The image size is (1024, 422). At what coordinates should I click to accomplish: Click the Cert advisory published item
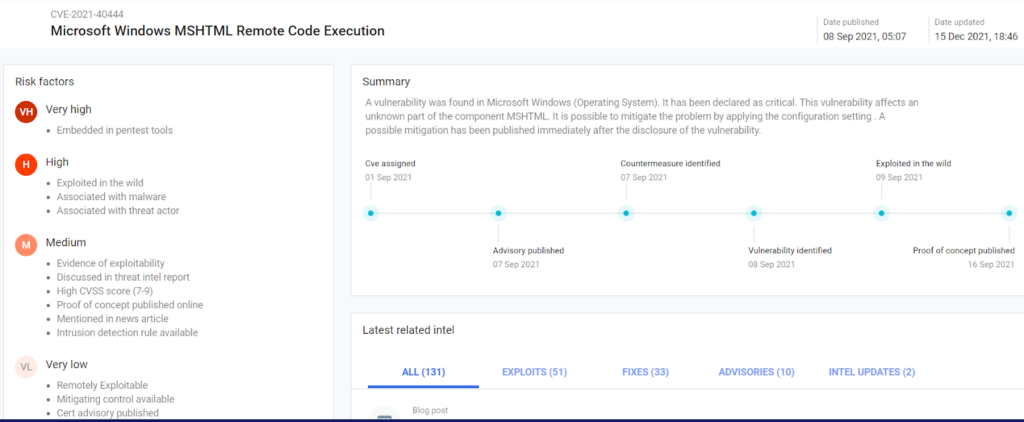coord(108,413)
